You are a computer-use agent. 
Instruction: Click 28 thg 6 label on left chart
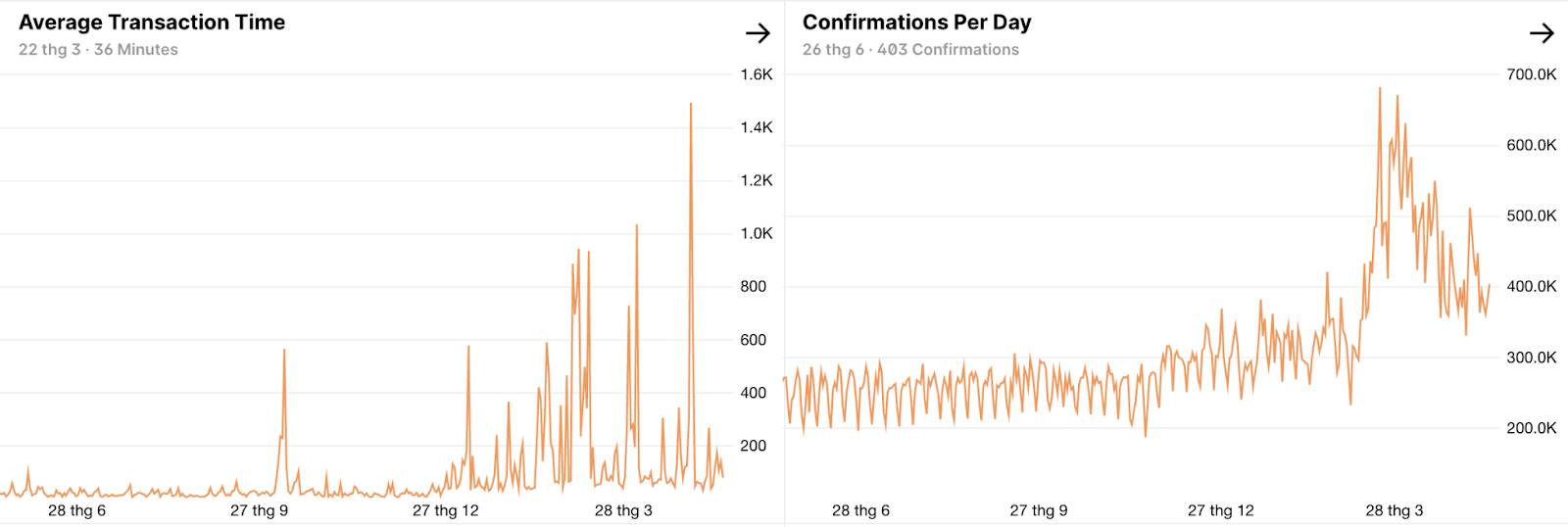point(76,510)
